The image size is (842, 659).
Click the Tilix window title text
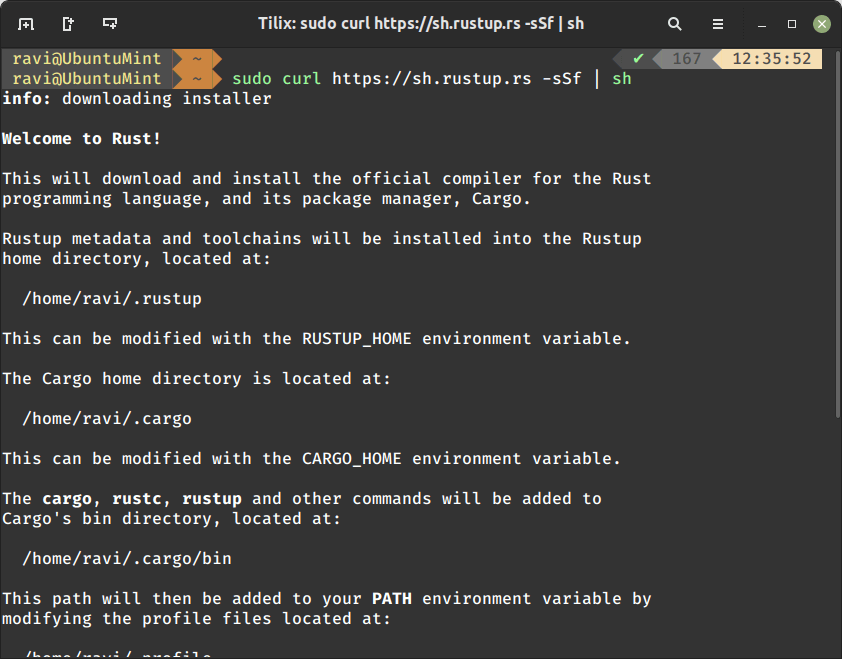(421, 24)
